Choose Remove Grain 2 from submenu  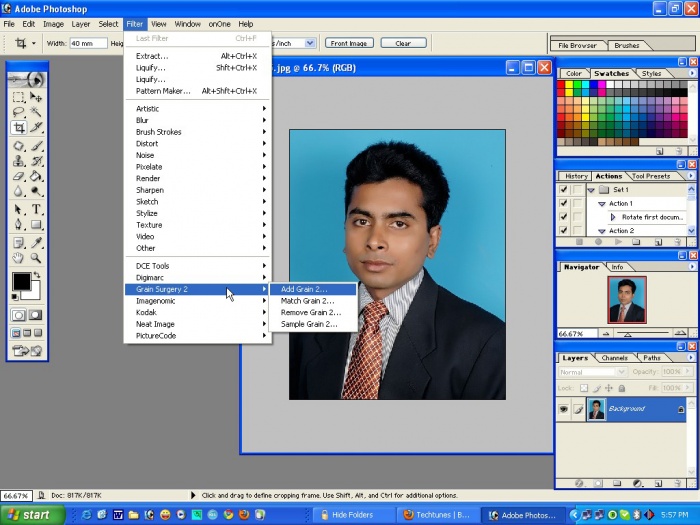313,312
